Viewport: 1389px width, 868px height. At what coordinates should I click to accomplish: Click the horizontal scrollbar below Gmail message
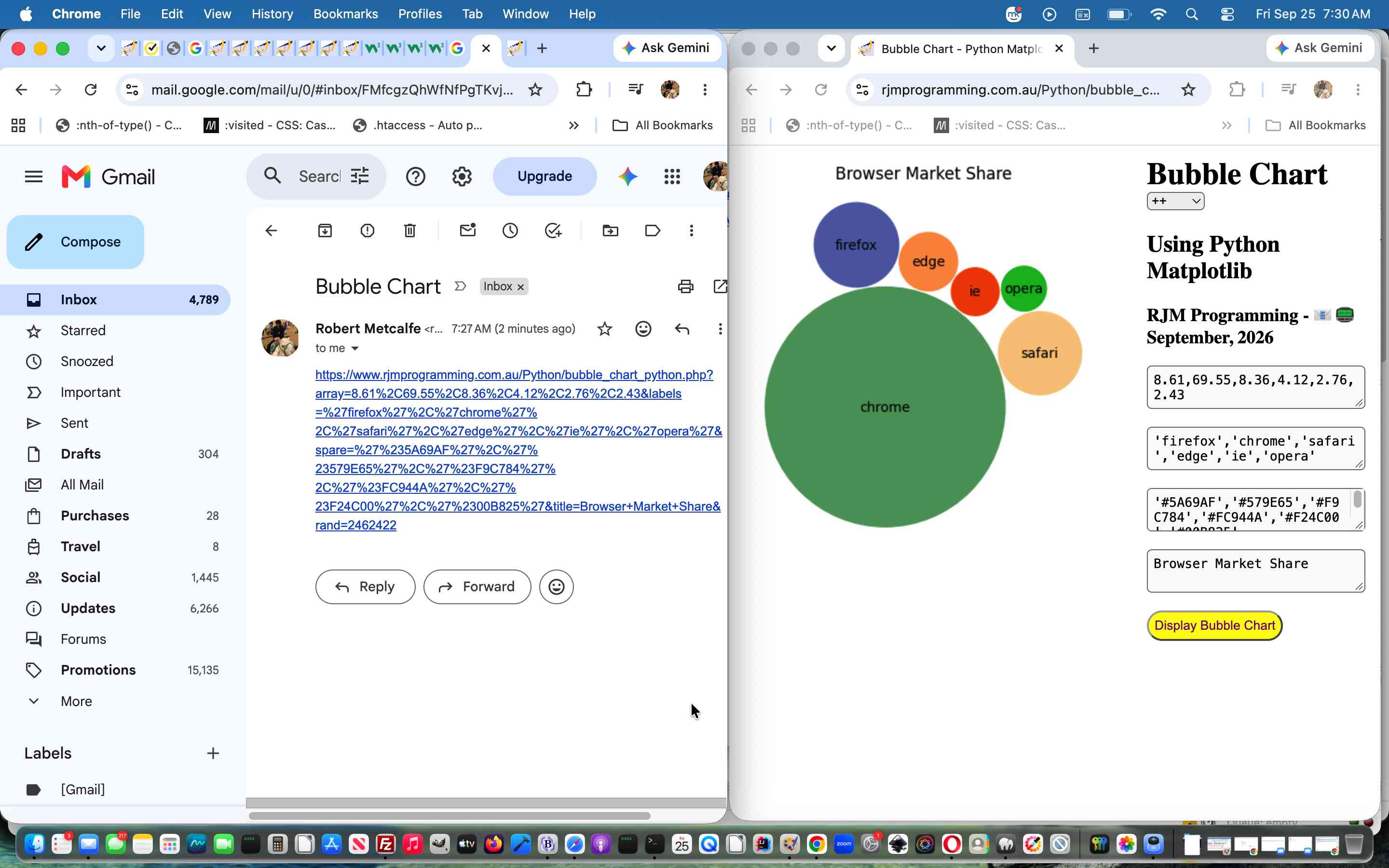point(449,816)
